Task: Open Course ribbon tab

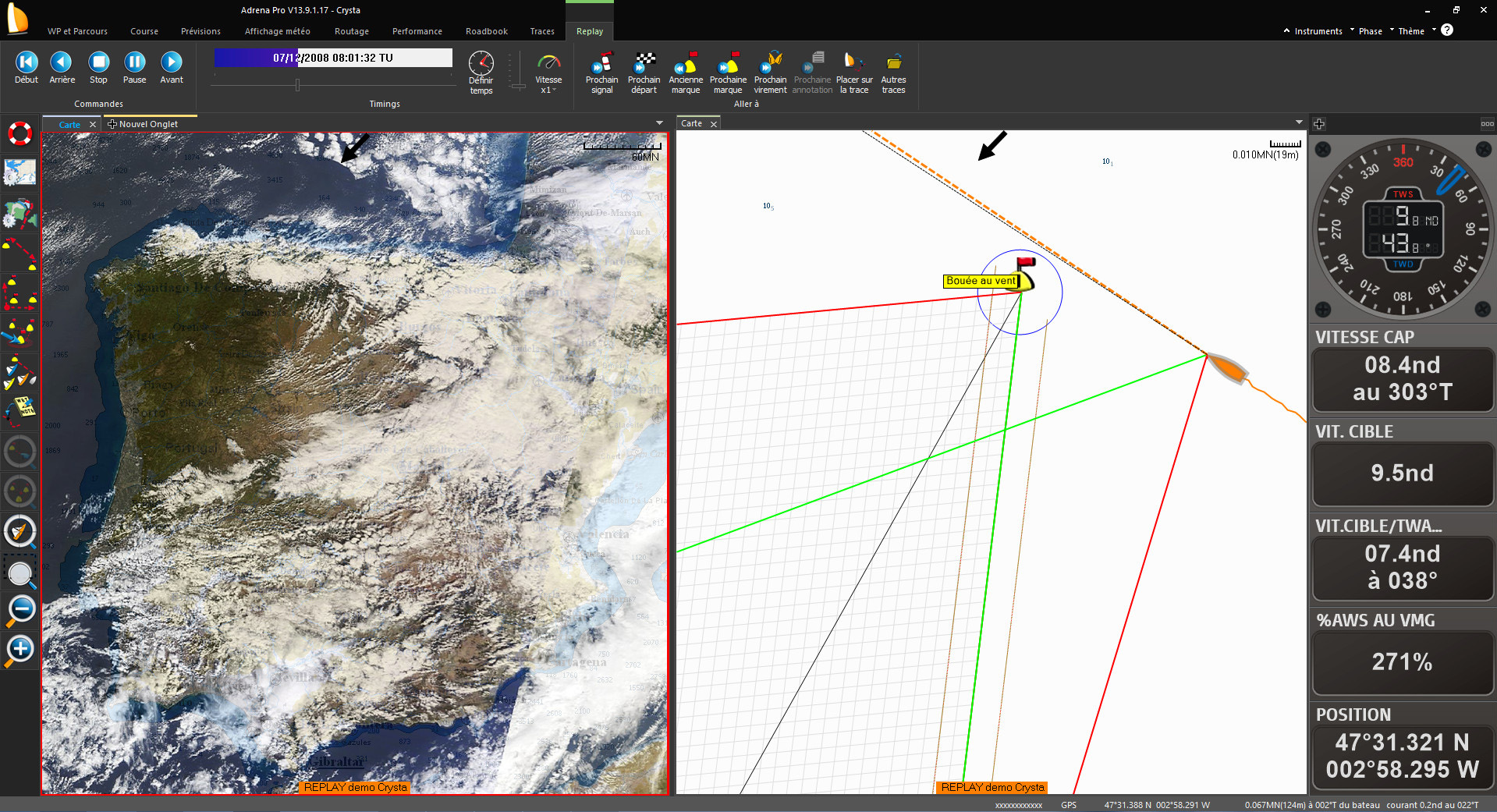Action: pos(144,31)
